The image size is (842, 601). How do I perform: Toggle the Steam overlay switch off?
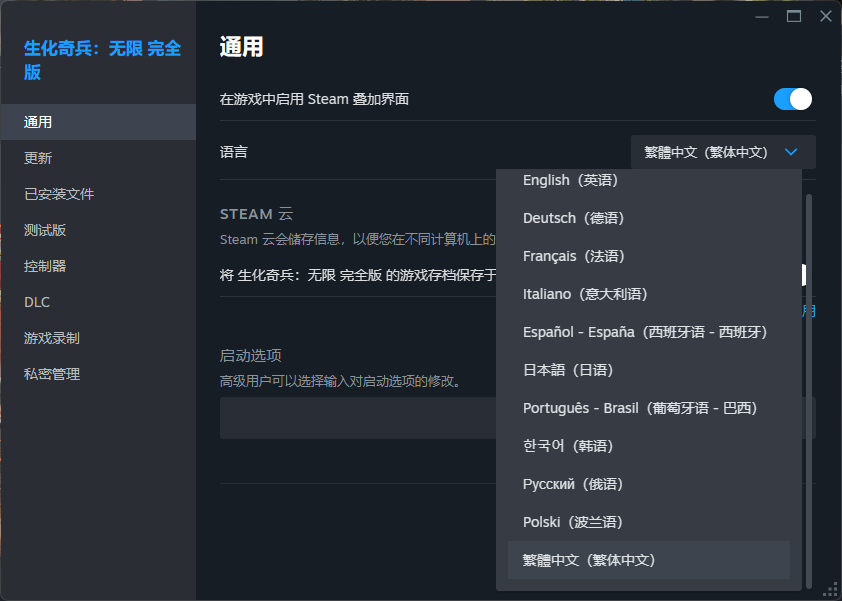pos(793,99)
